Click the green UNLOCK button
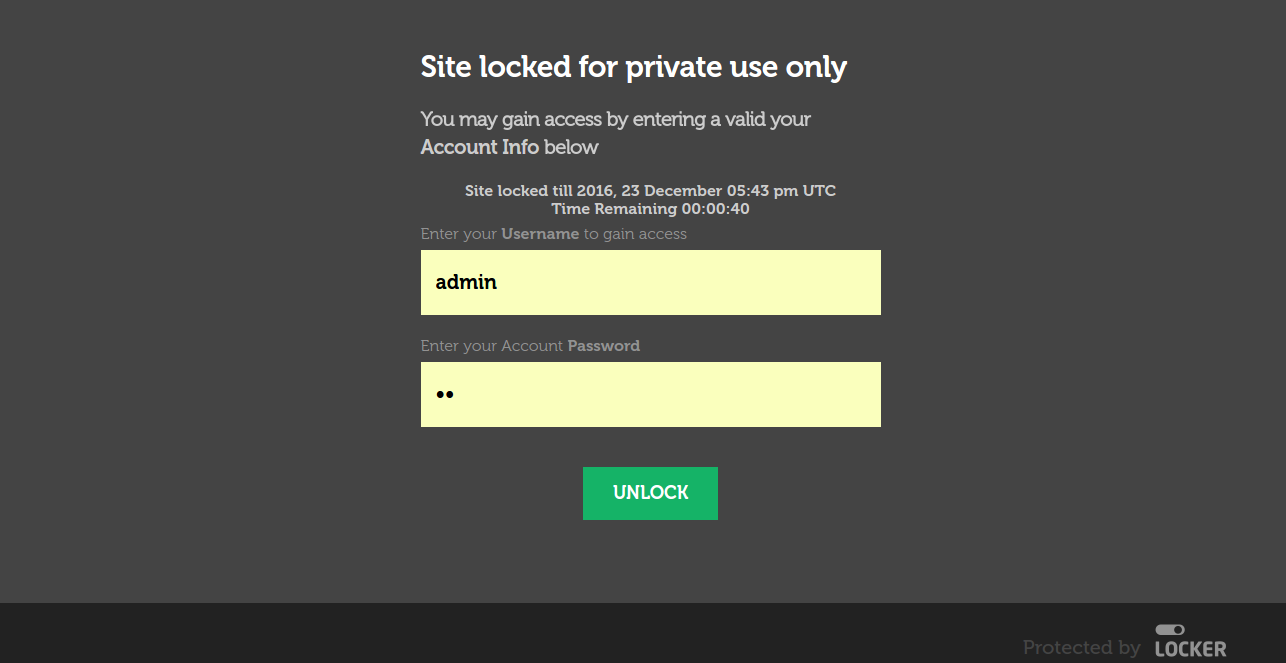Screen dimensions: 1286x663 (650, 493)
